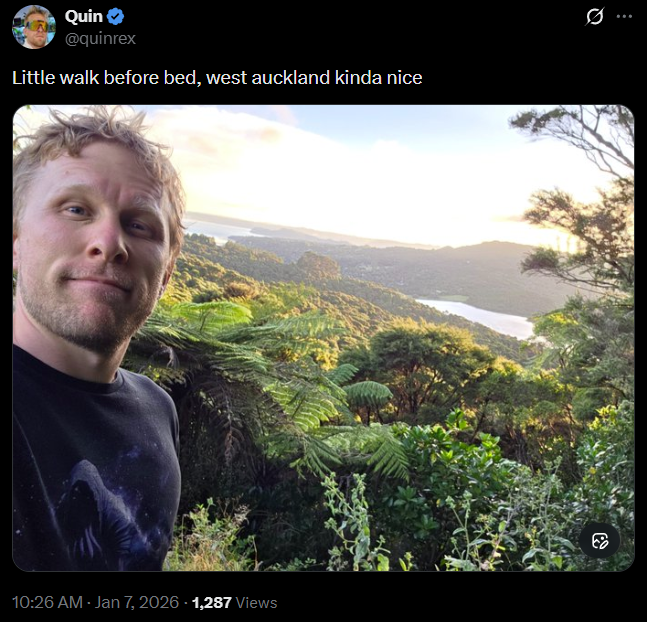The height and width of the screenshot is (622, 647).
Task: Open the 1,287 Views count
Action: 235,603
